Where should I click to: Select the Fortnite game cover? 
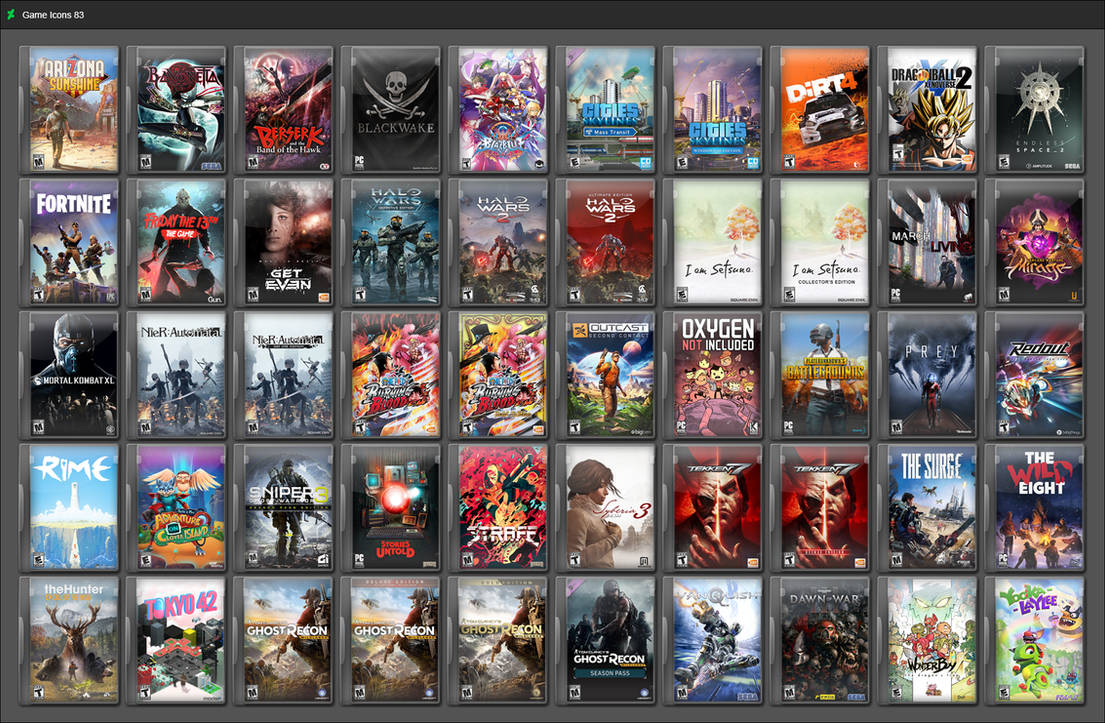(69, 242)
